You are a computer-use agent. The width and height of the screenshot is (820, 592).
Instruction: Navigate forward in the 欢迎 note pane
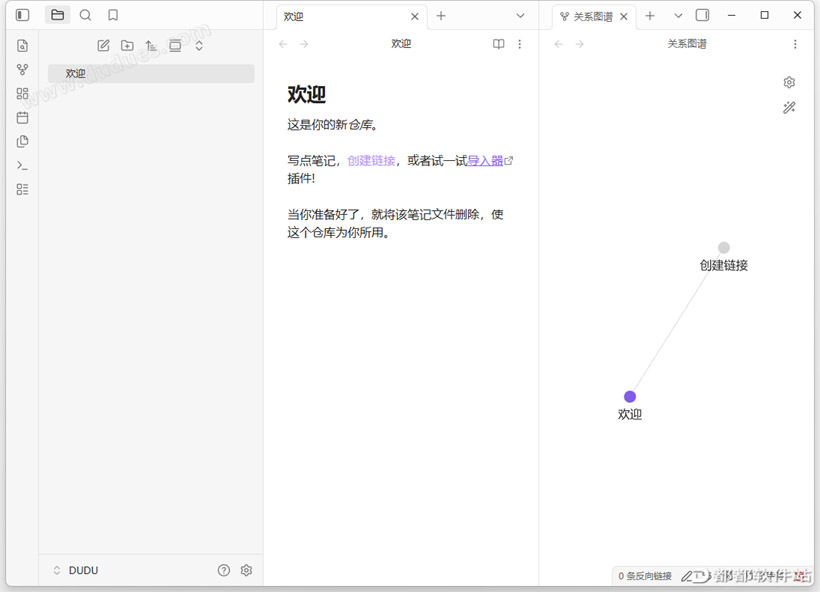pyautogui.click(x=304, y=44)
